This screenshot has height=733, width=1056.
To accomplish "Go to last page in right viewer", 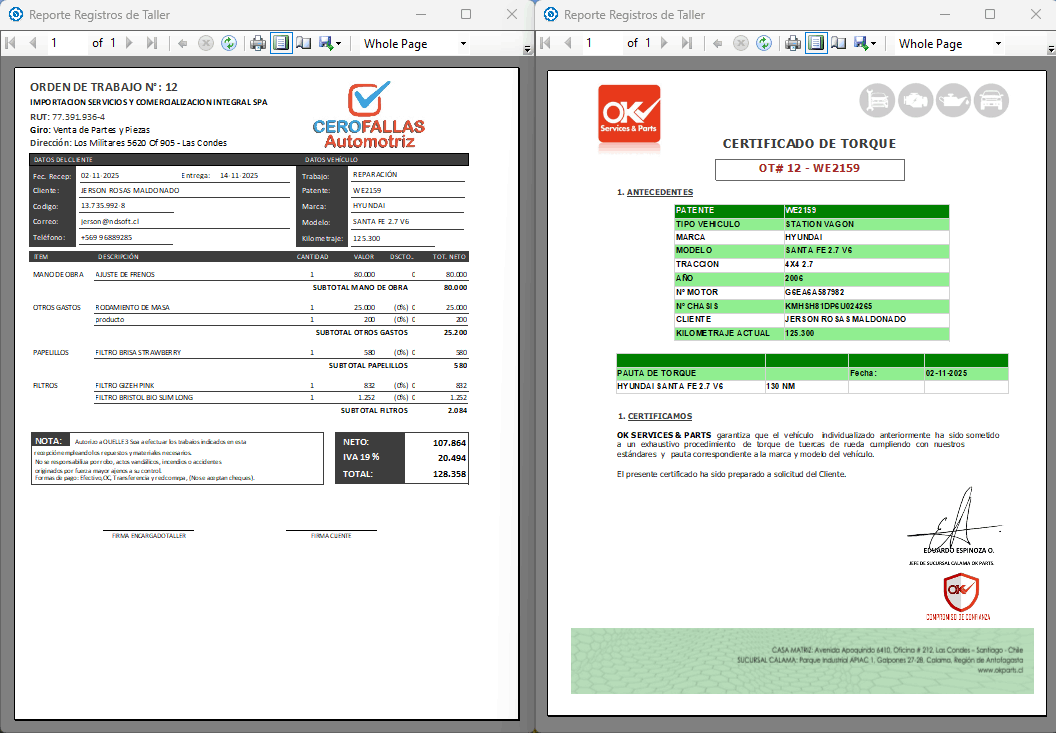I will tap(687, 43).
